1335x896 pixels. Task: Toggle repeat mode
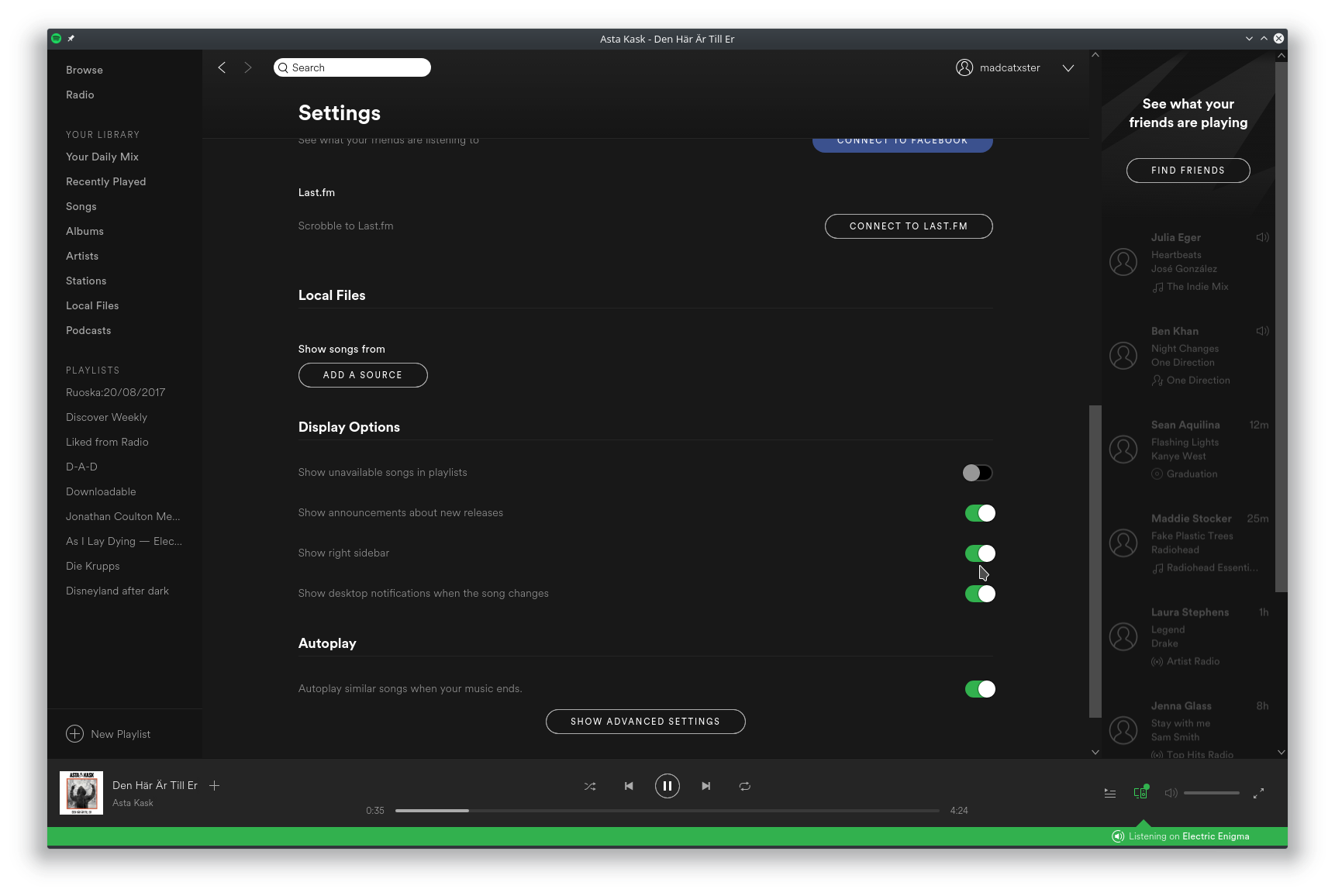(745, 786)
